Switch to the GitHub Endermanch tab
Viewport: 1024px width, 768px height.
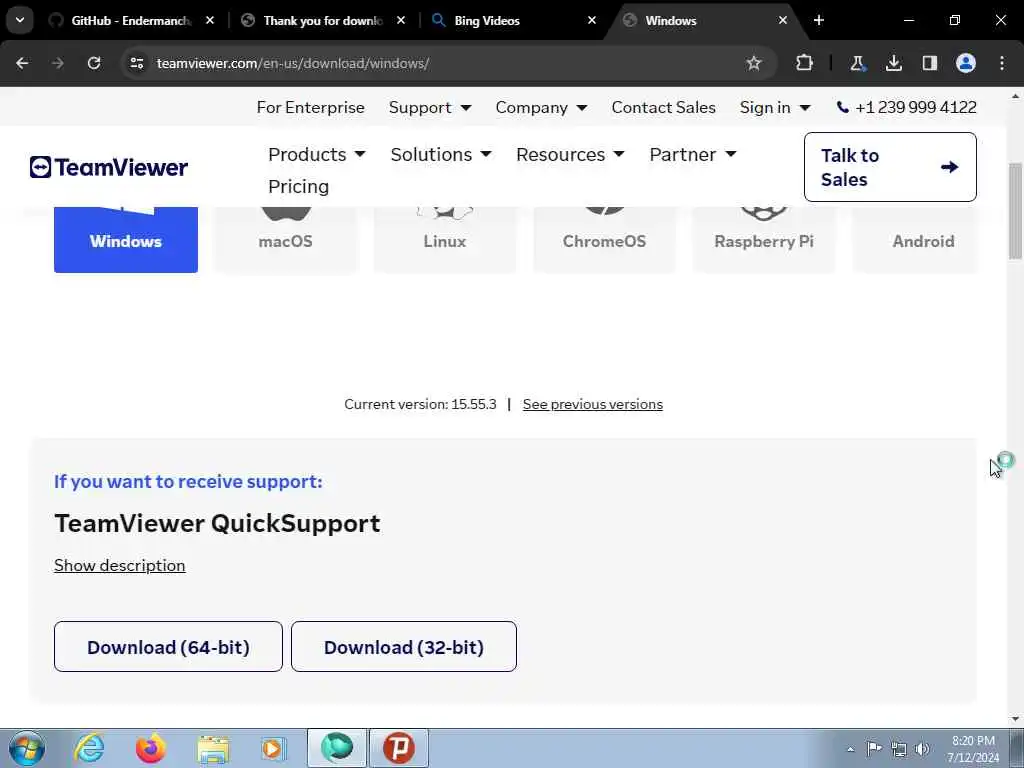click(131, 20)
